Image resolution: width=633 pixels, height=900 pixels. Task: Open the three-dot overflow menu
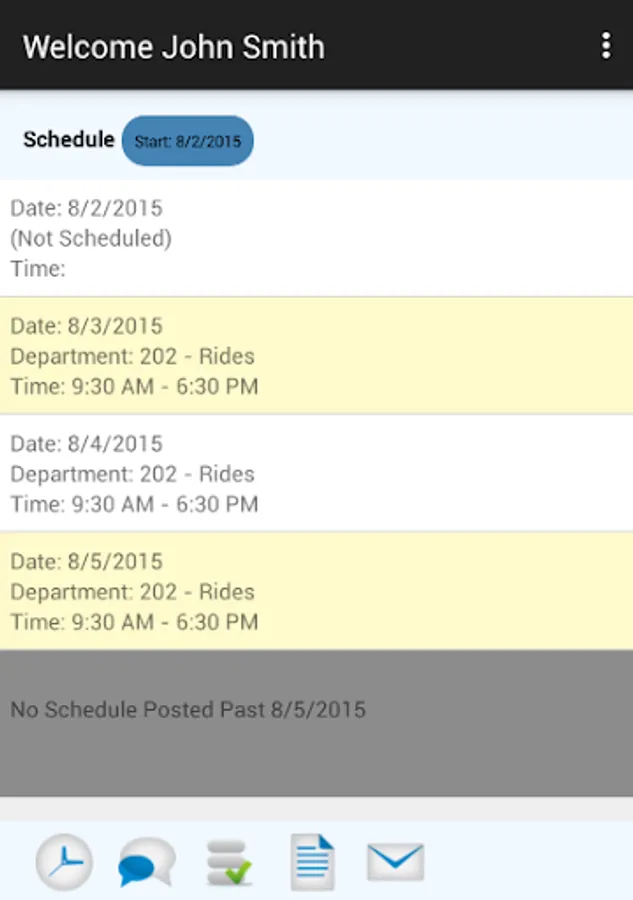click(x=606, y=46)
